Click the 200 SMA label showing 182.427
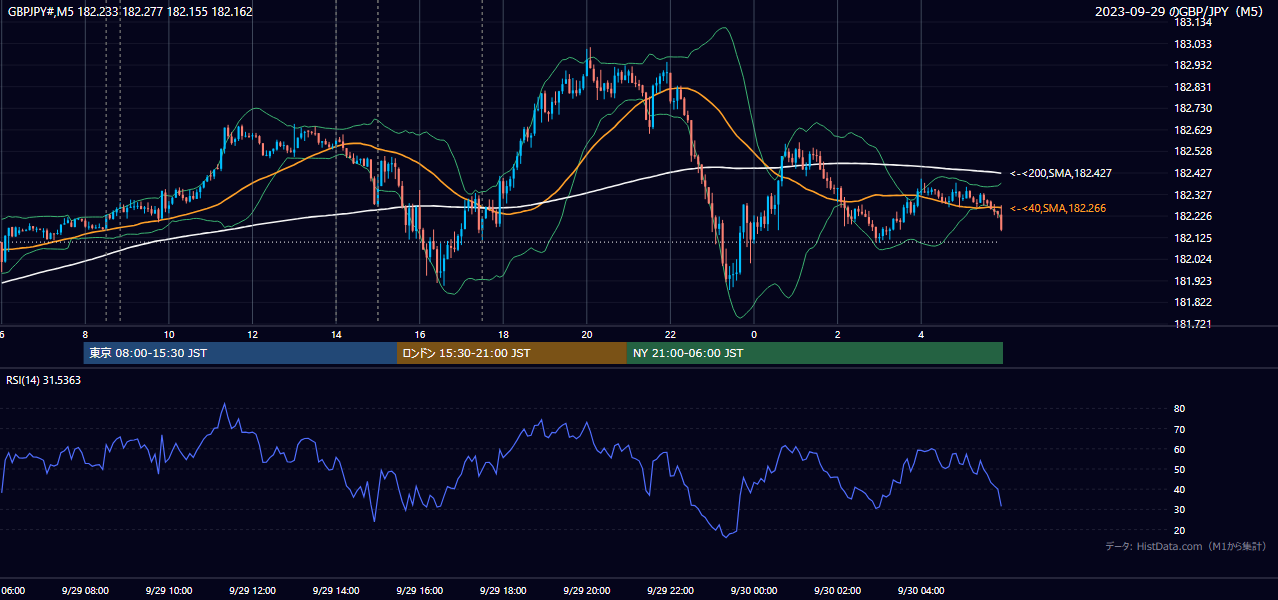Viewport: 1278px width, 600px height. 1061,173
